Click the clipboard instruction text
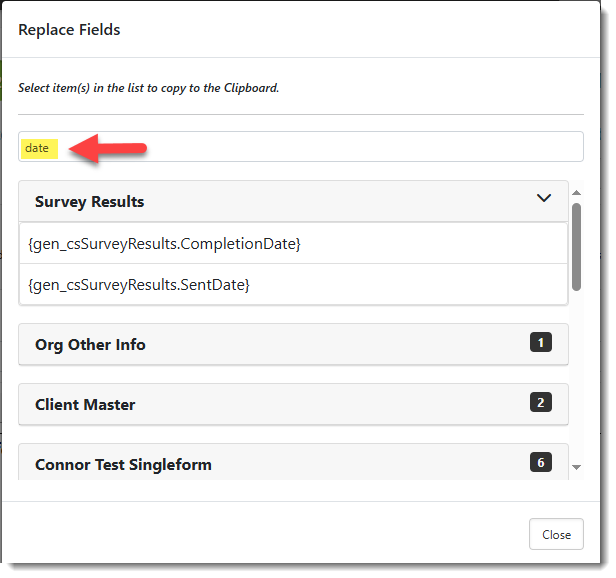The height and width of the screenshot is (578, 616). pyautogui.click(x=148, y=88)
